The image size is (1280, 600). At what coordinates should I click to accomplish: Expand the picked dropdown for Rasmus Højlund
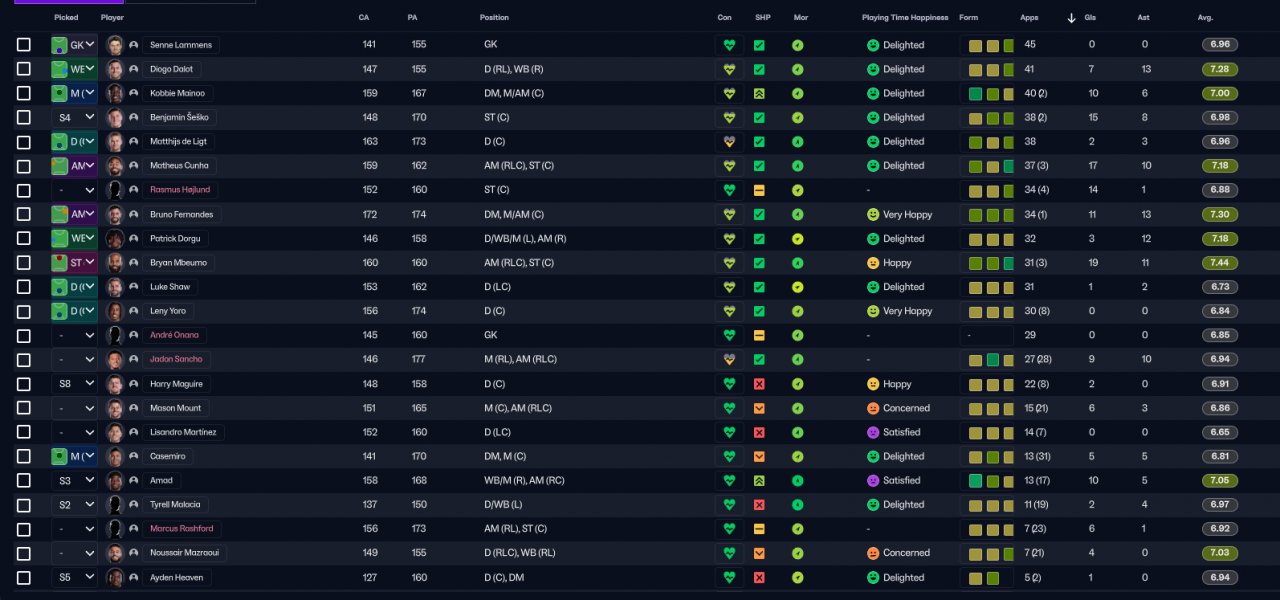(75, 190)
